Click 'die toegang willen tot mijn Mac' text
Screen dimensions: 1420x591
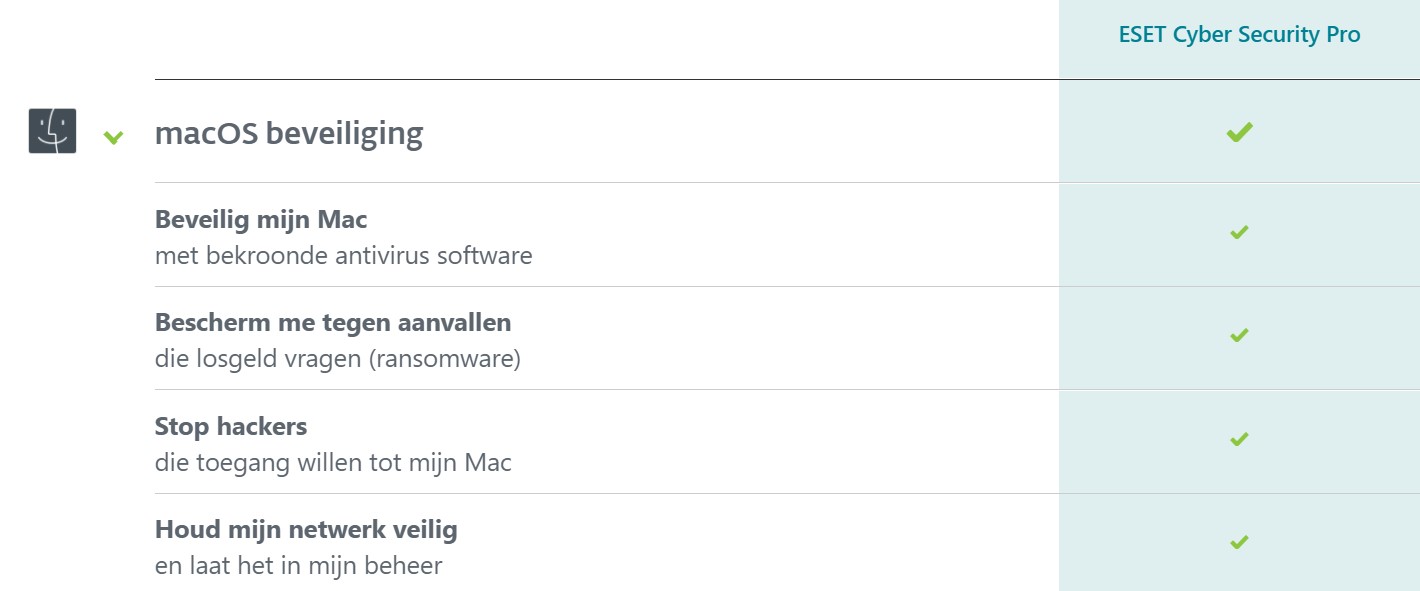click(x=333, y=463)
